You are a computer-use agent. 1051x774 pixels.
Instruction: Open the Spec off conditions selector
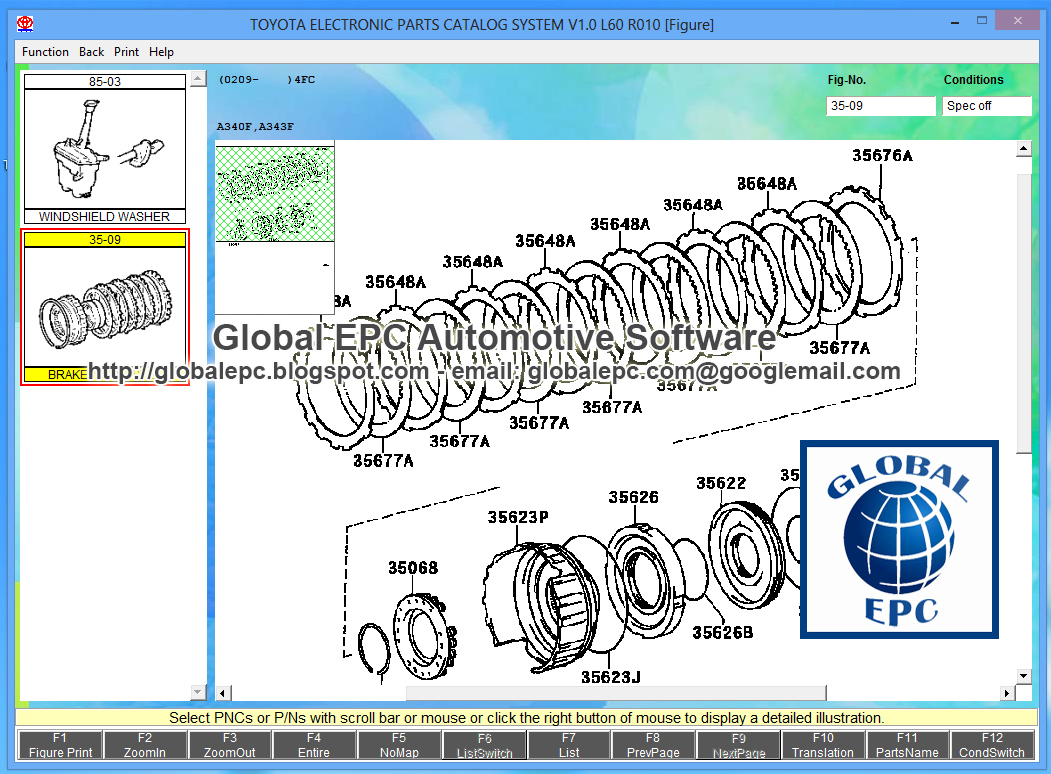[987, 106]
